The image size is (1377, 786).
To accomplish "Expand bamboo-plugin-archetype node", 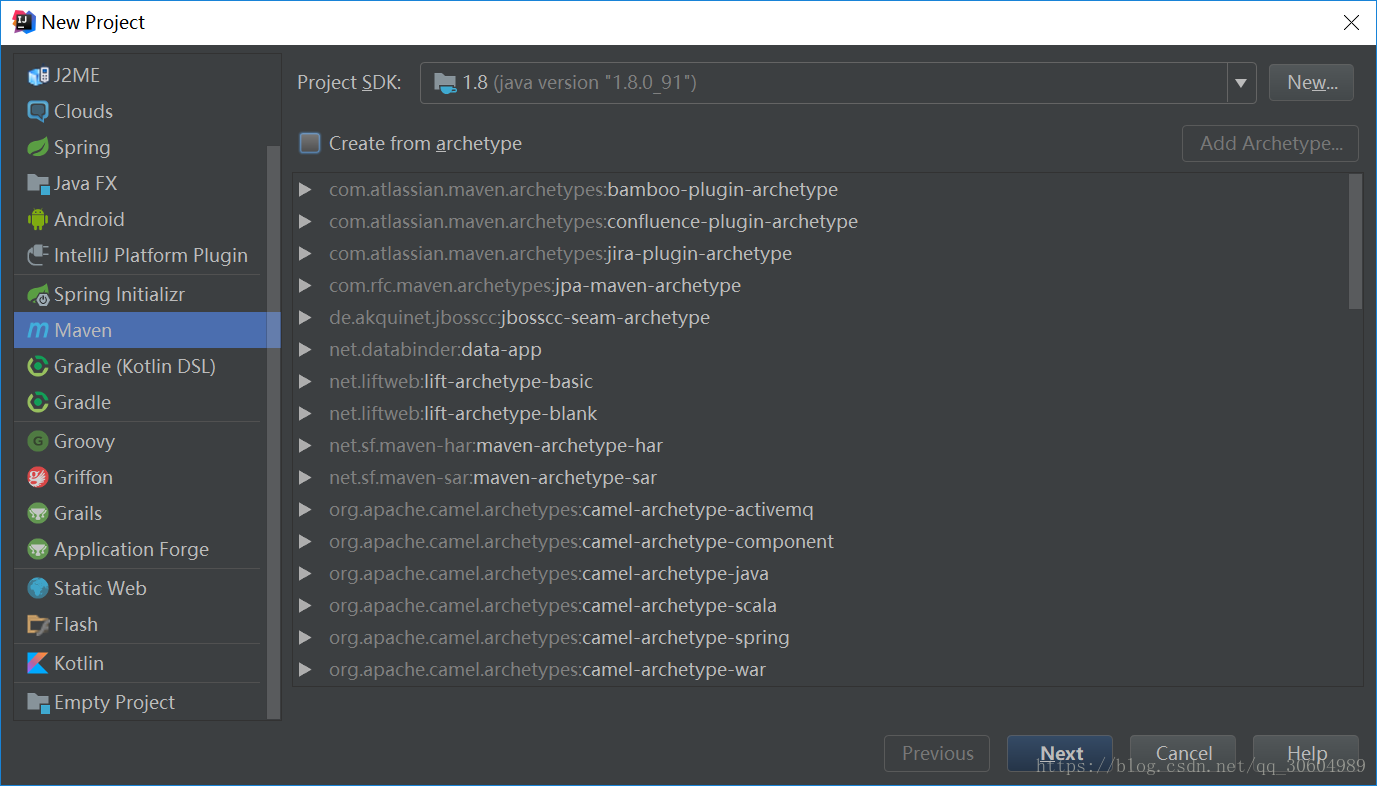I will [306, 190].
